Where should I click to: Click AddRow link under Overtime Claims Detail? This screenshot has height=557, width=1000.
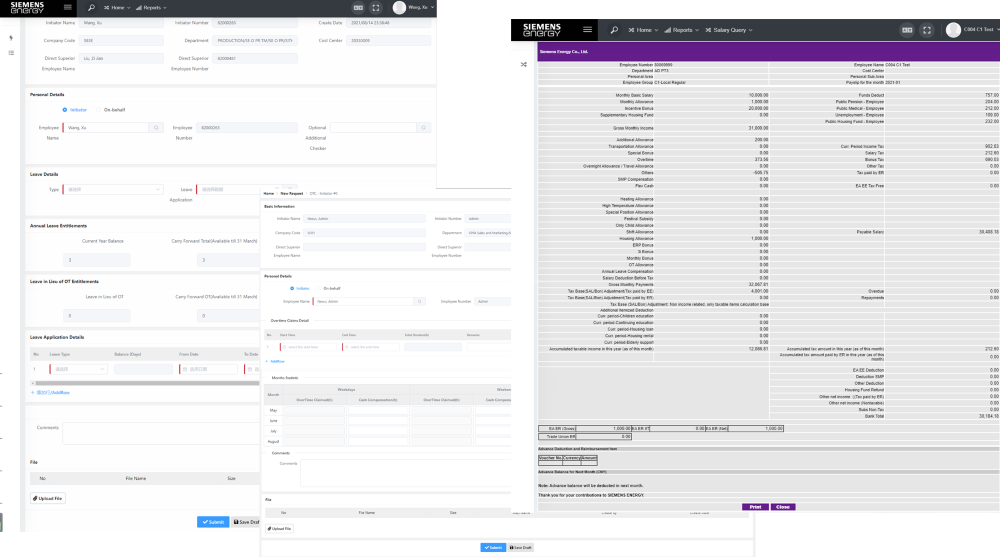(275, 361)
